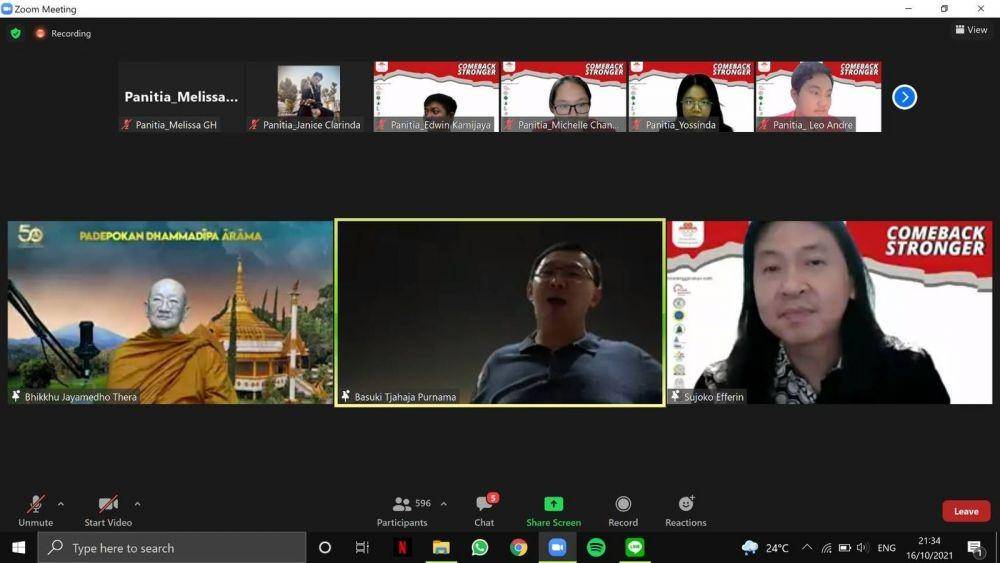
Task: Expand audio options arrow beside Unmute
Action: coord(61,504)
